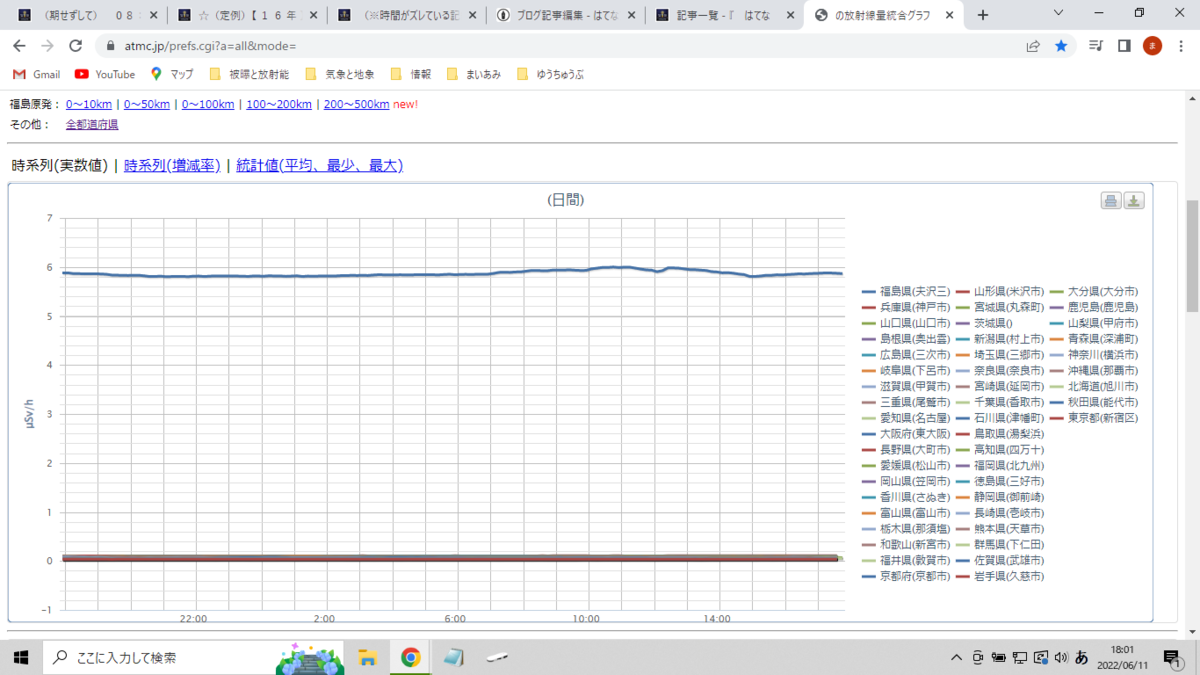The width and height of the screenshot is (1200, 675).
Task: Click the share page icon in address bar
Action: [1033, 46]
